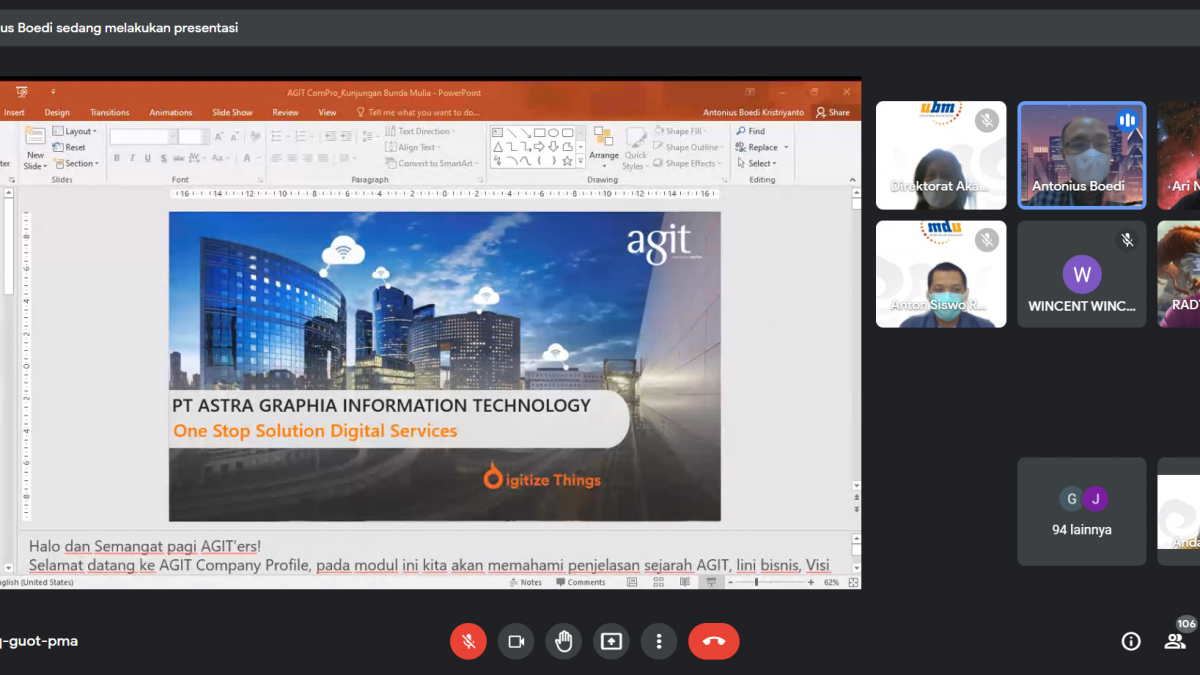Insert a New Slide
Screen dimensions: 1200x675
pos(36,148)
